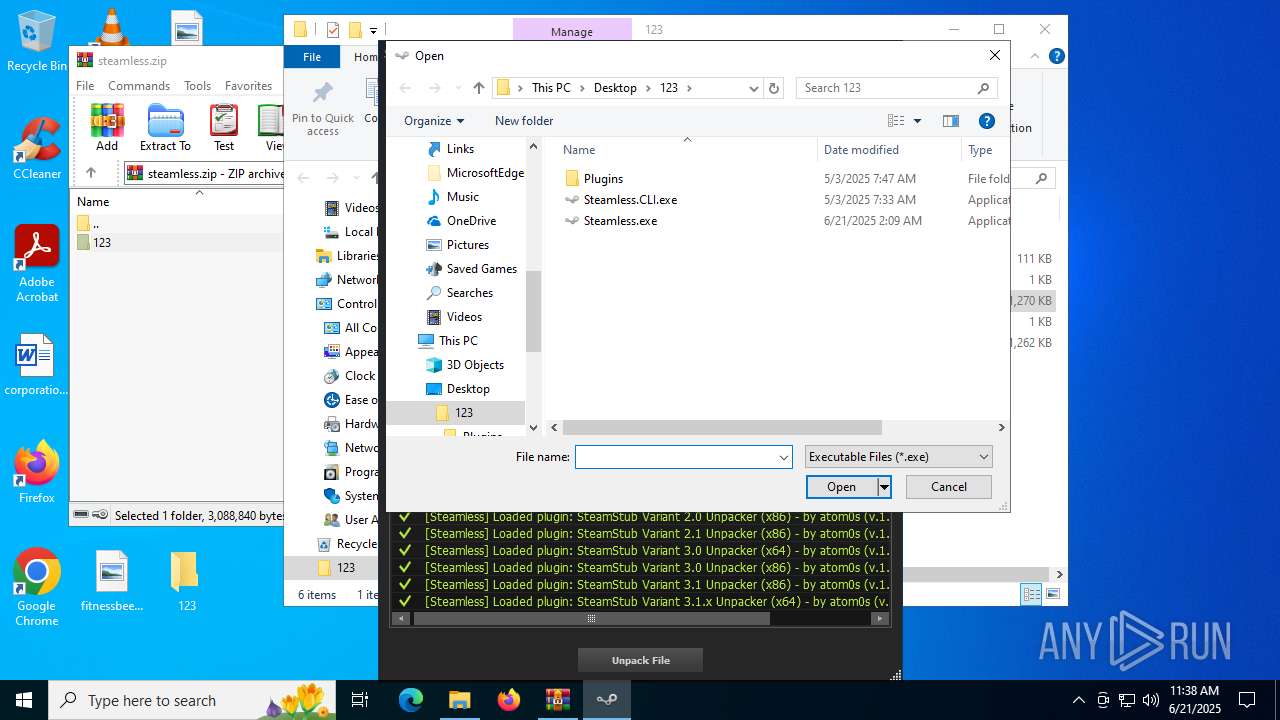This screenshot has height=720, width=1280.
Task: Change view layout icon in Open dialog
Action: (896, 121)
